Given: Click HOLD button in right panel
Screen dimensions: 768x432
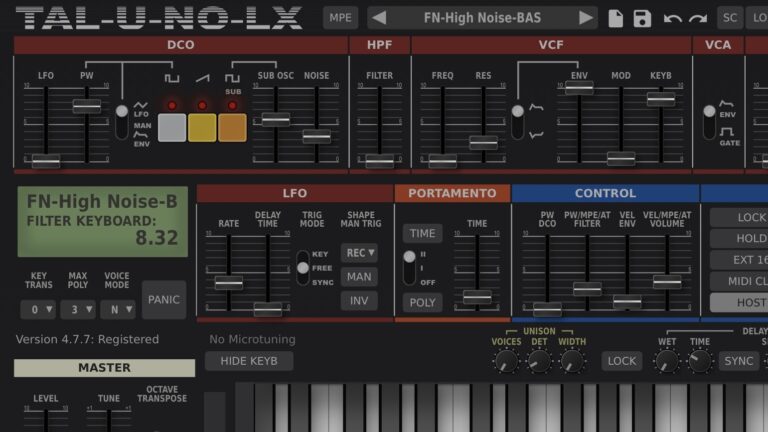Looking at the screenshot, I should 740,239.
